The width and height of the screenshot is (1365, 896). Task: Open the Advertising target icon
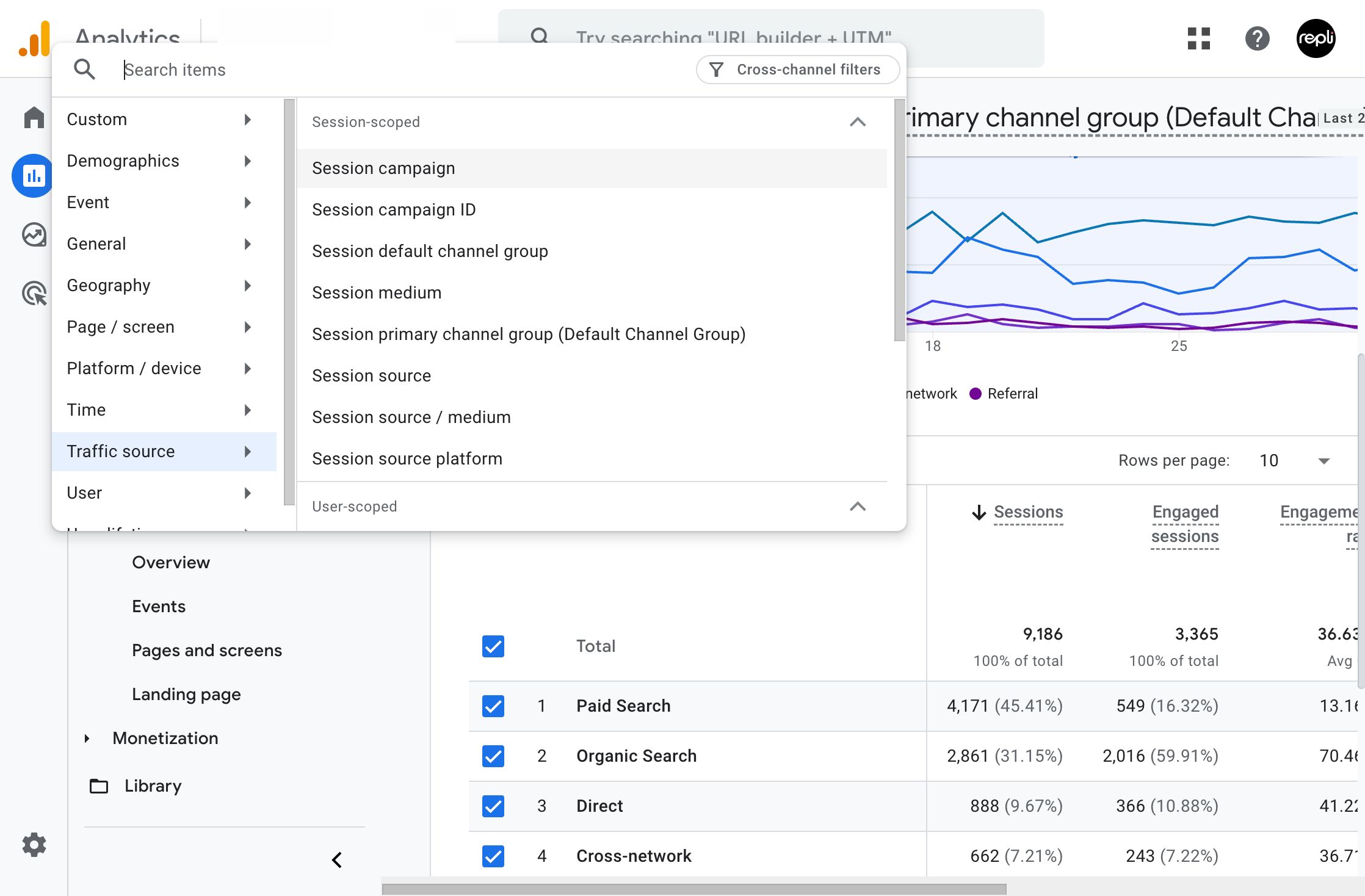34,293
